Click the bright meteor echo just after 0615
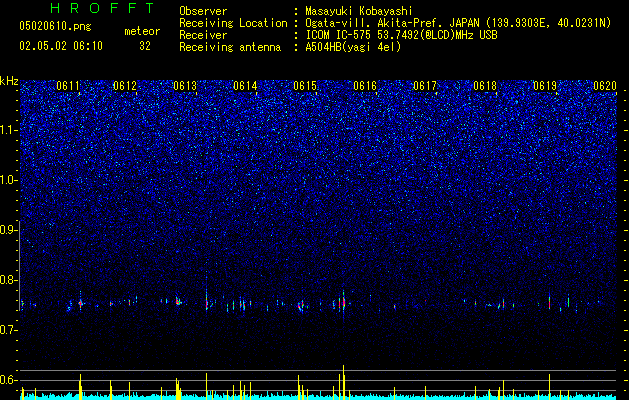 tap(343, 303)
